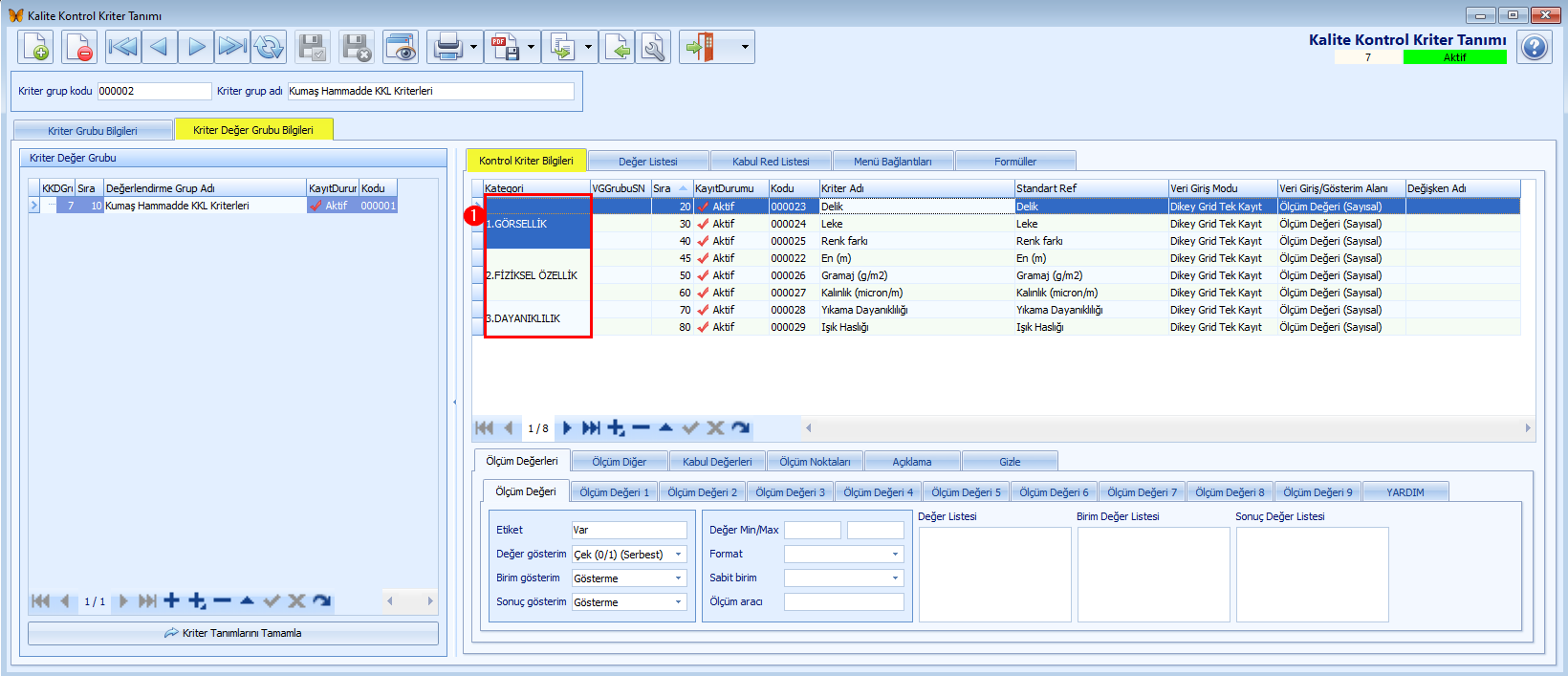Click the PDF save icon
1568x676 pixels.
[504, 47]
